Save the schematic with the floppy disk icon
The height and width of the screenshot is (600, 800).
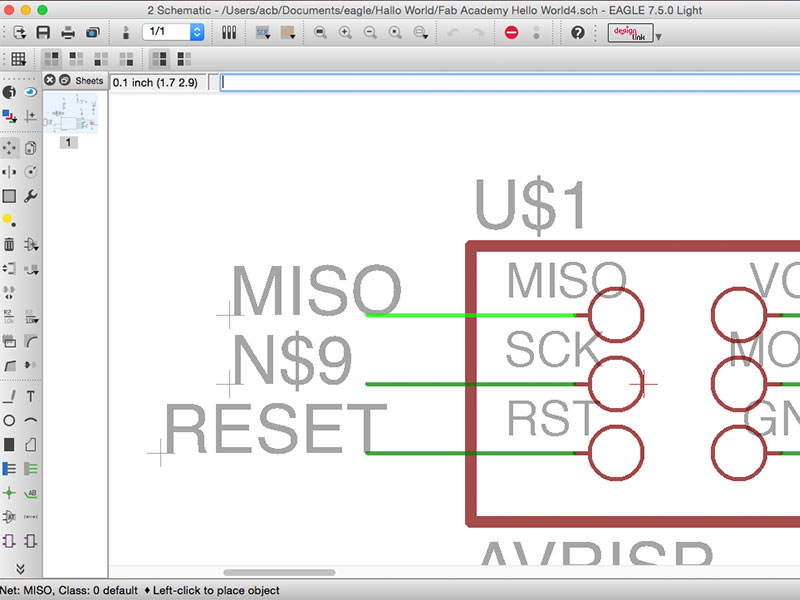43,33
